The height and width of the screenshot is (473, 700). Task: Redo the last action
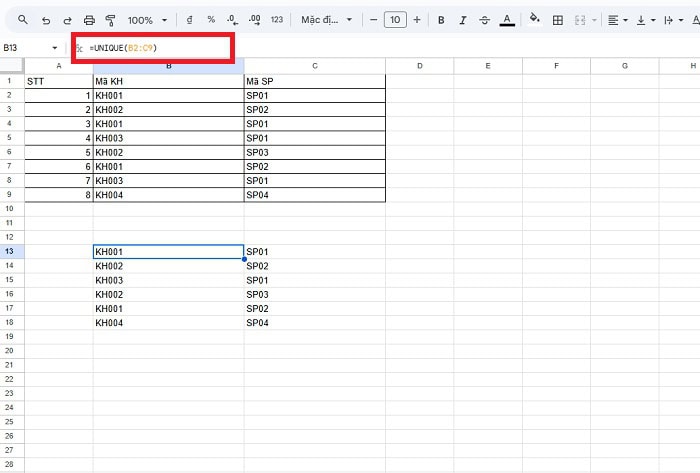(x=67, y=20)
